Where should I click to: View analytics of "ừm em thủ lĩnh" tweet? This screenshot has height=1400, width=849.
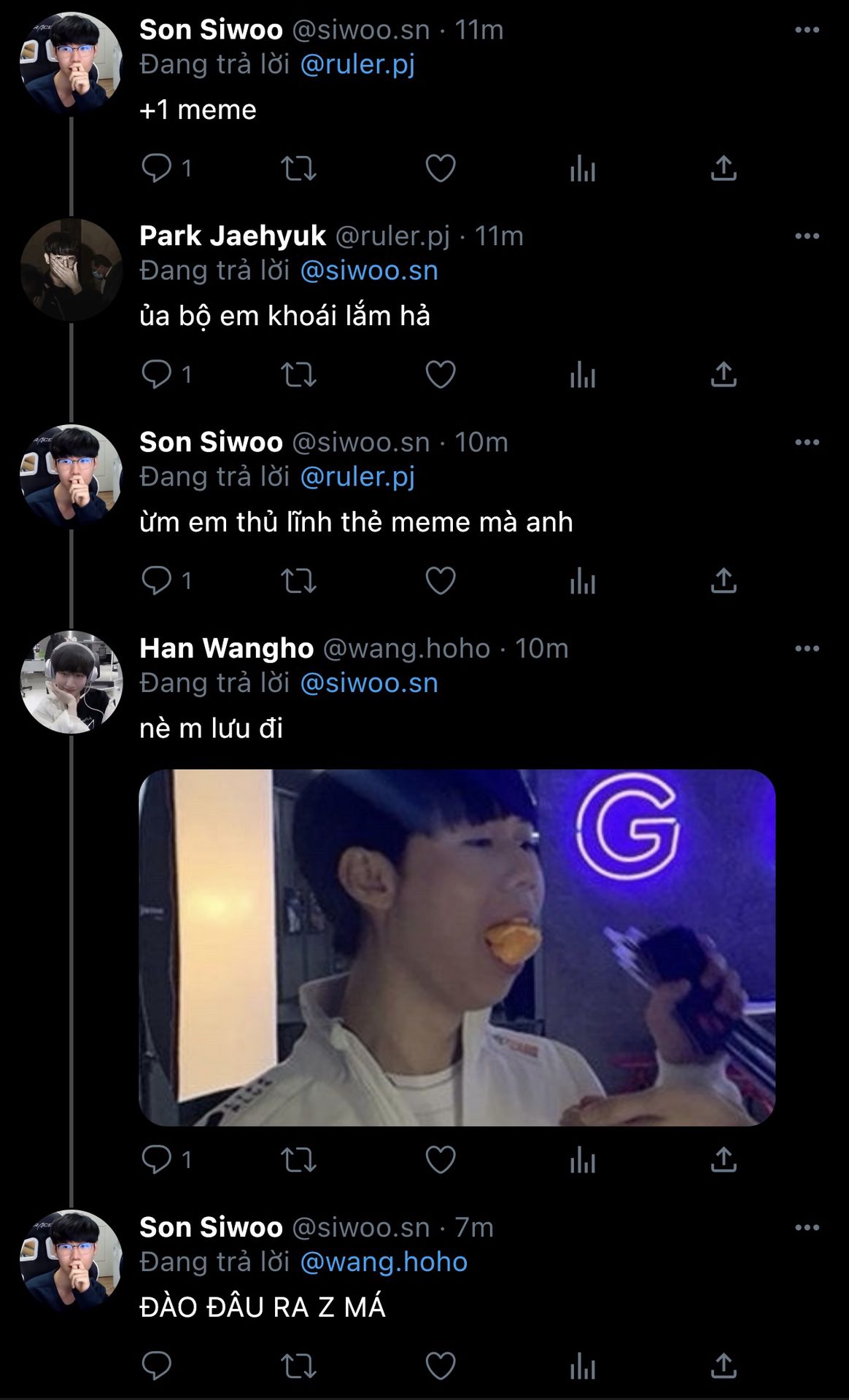(x=582, y=581)
